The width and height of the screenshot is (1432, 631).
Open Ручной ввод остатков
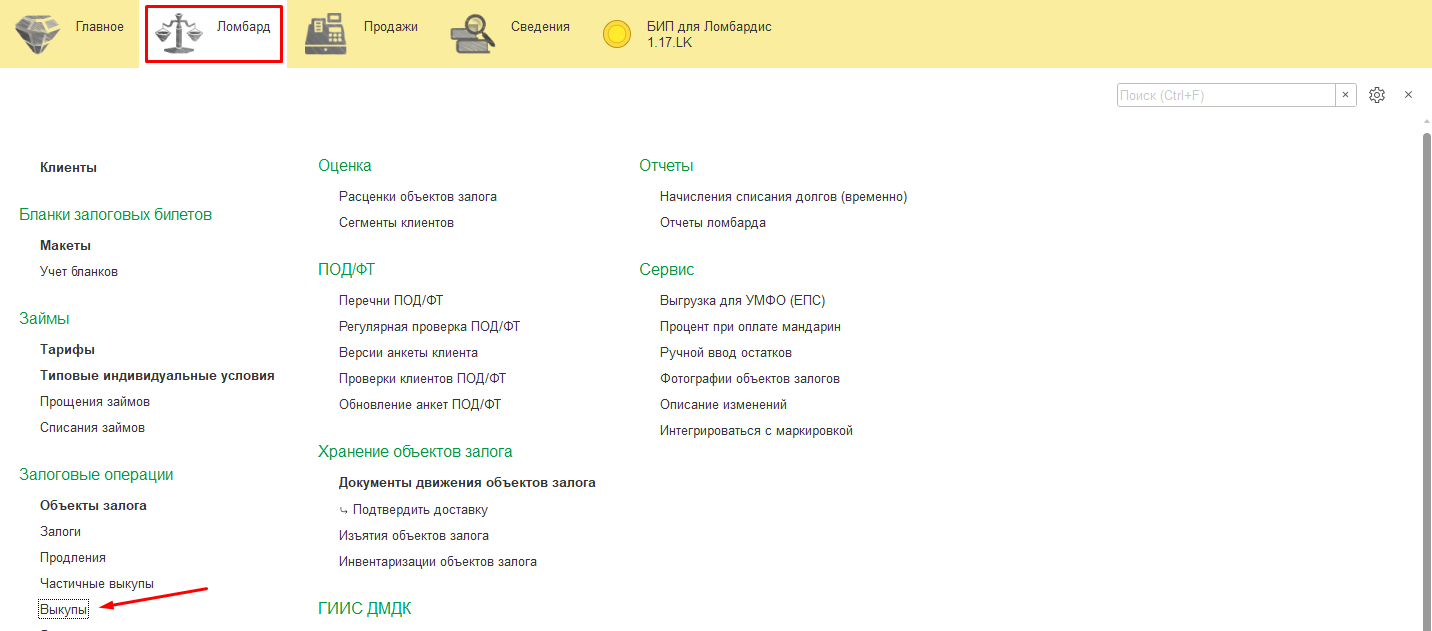click(x=726, y=353)
